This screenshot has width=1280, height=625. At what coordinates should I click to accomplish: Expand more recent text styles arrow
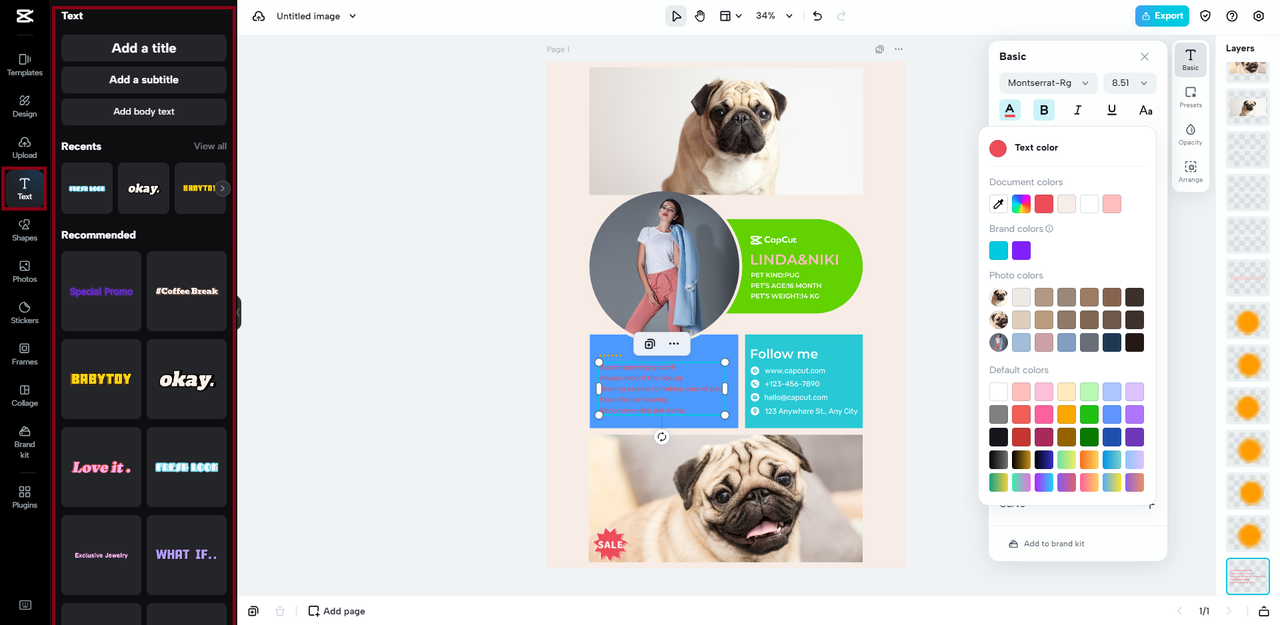(x=223, y=188)
